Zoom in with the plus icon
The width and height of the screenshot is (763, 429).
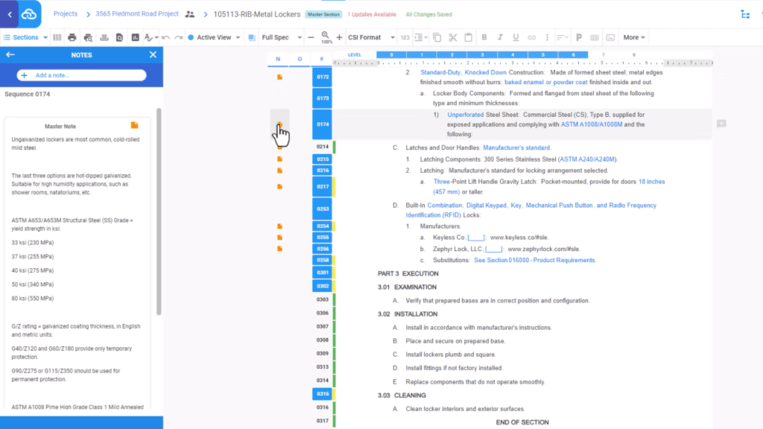tap(339, 37)
